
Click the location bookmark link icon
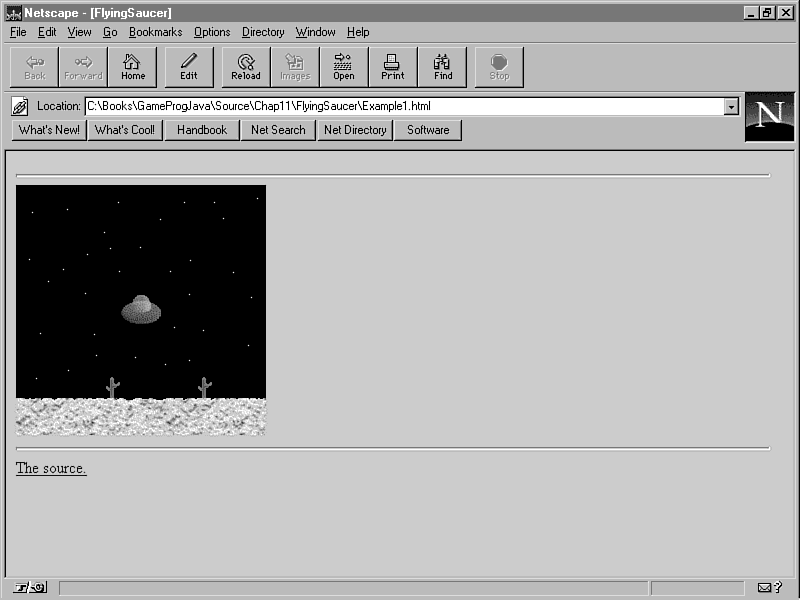[20, 106]
